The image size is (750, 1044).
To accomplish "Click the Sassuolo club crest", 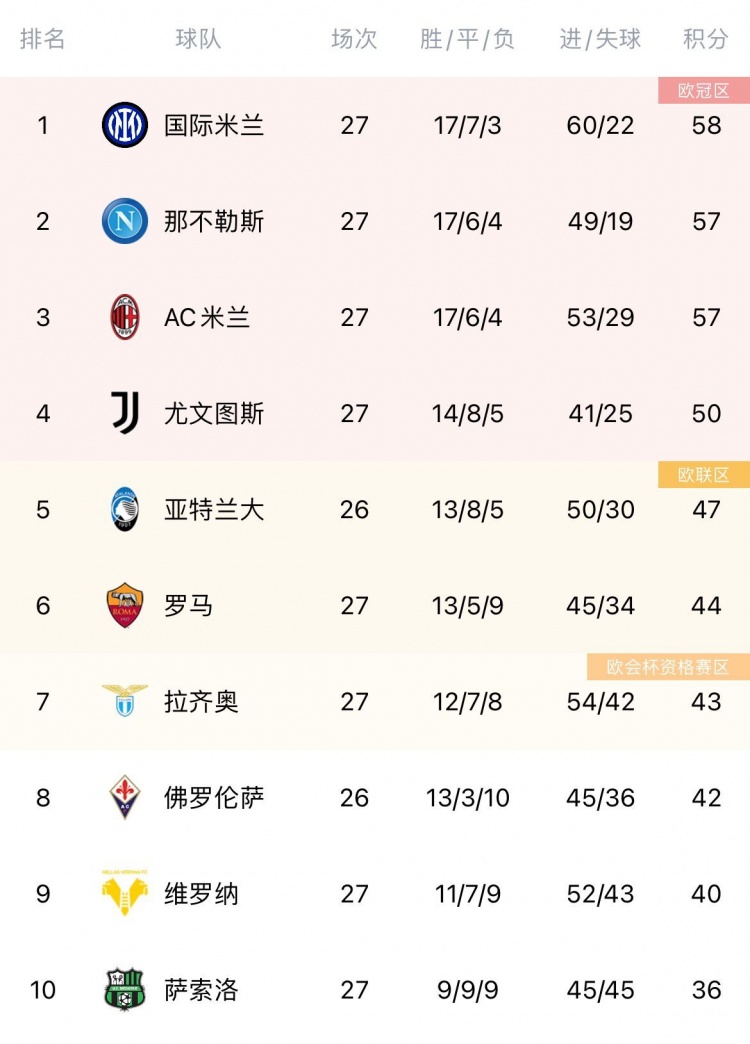I will (x=125, y=989).
